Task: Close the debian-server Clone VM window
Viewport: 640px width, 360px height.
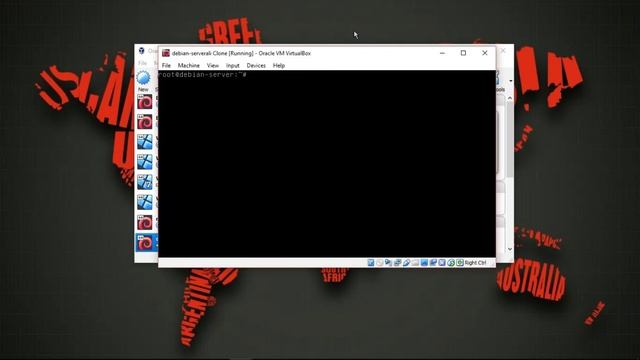Action: coord(484,53)
